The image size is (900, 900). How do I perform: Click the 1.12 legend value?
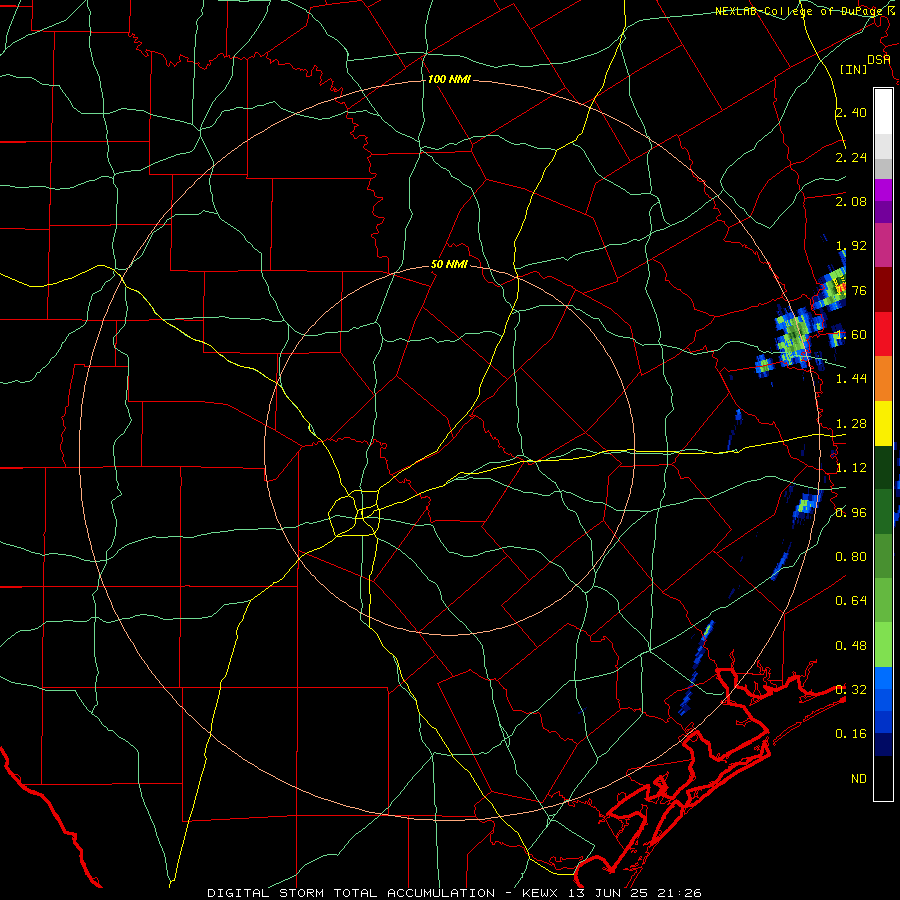pos(851,468)
